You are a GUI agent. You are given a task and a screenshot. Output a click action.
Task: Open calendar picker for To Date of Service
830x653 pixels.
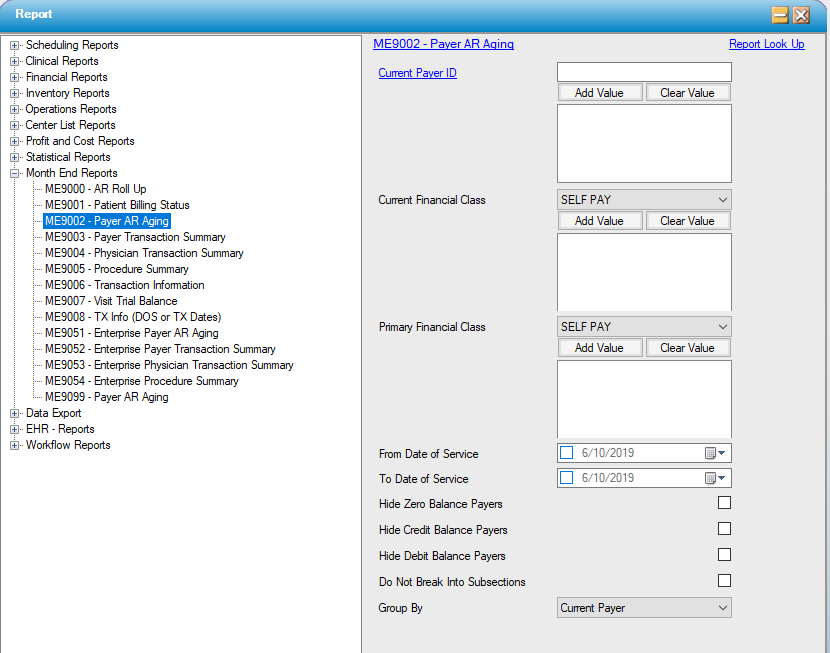tap(716, 478)
